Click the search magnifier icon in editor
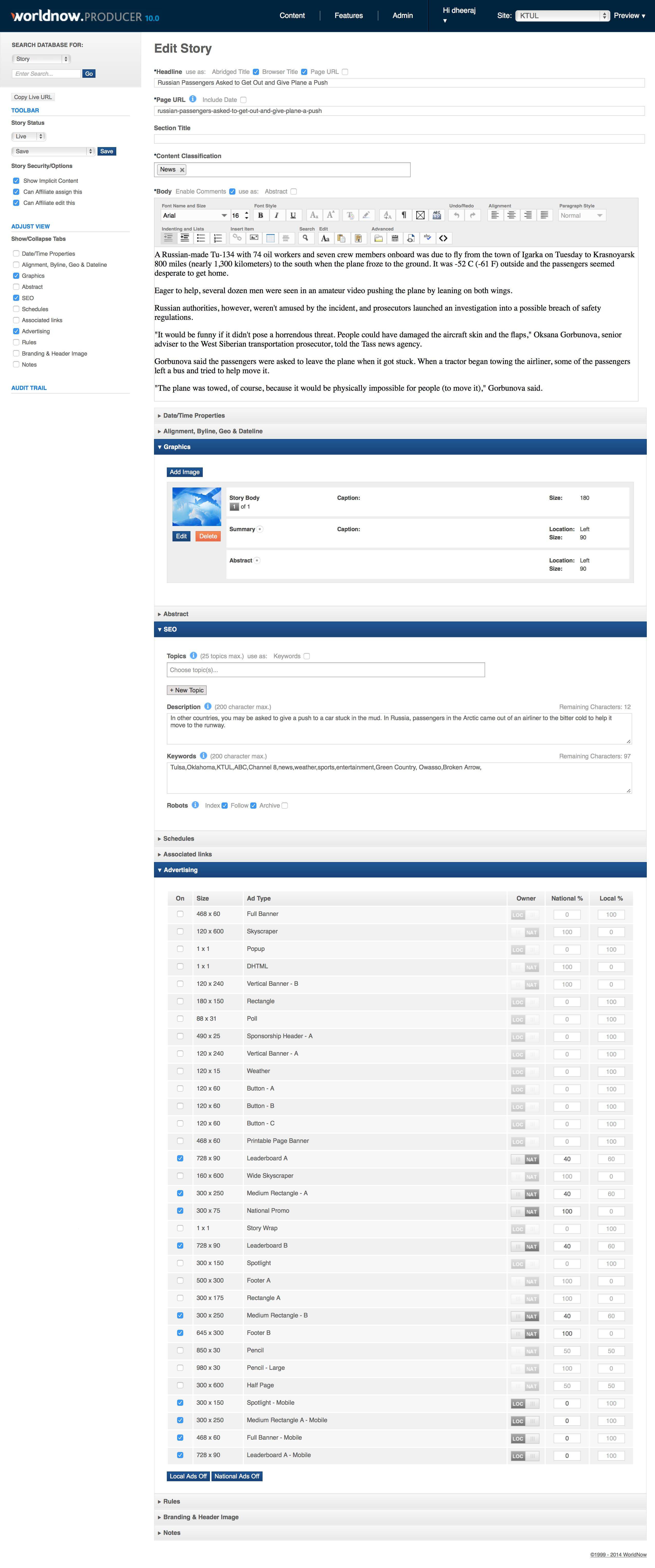 click(x=306, y=238)
